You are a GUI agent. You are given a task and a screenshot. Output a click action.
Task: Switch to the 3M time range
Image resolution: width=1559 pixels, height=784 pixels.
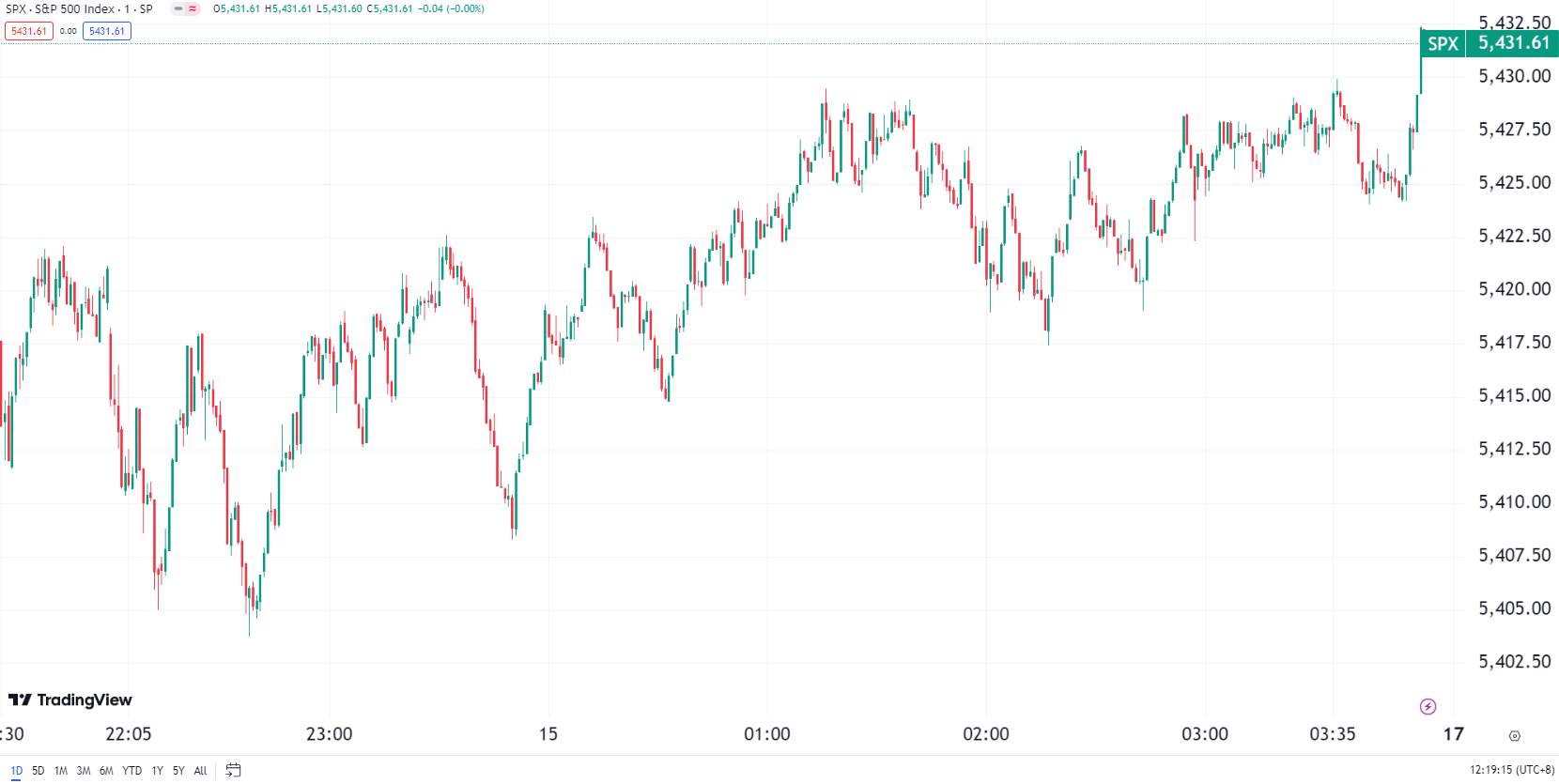[x=84, y=771]
